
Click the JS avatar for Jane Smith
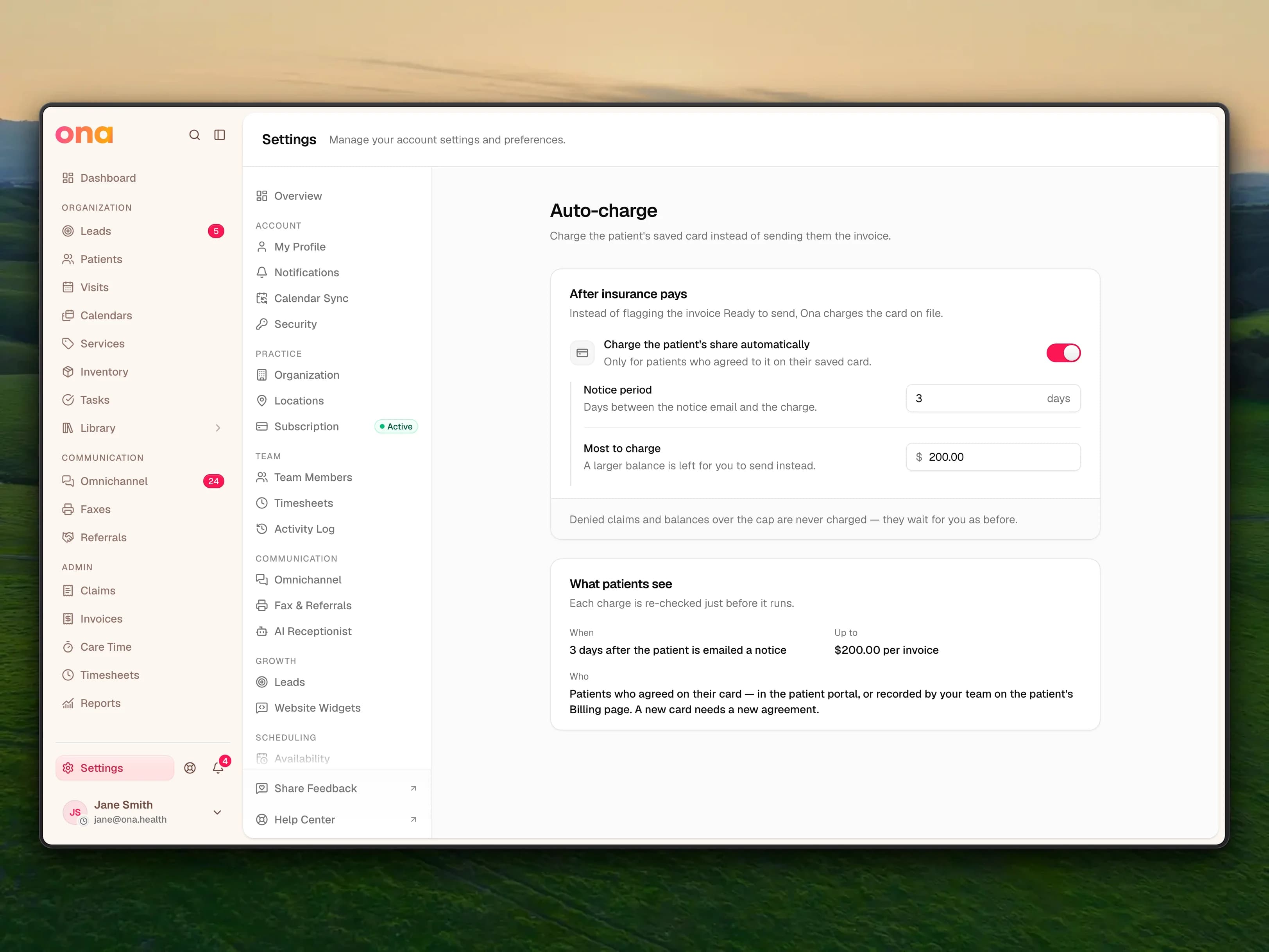[75, 812]
